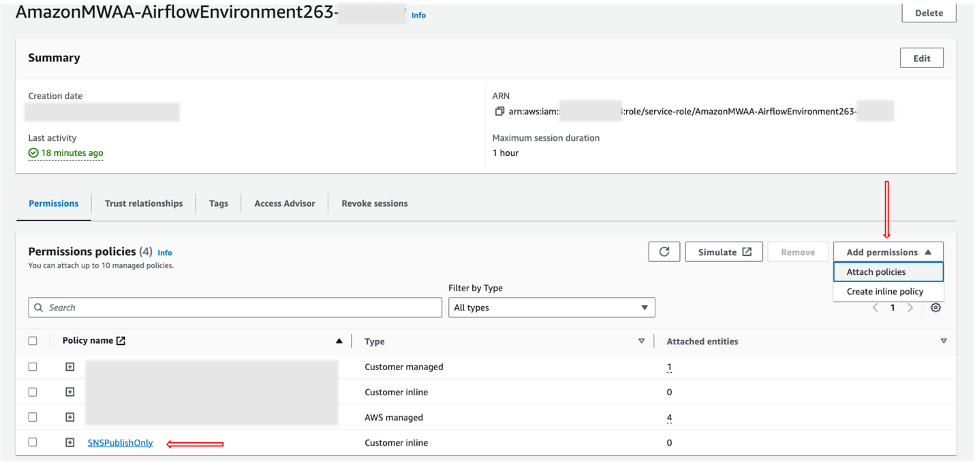Copy the role ARN with the copy icon
977x462 pixels.
(x=499, y=112)
